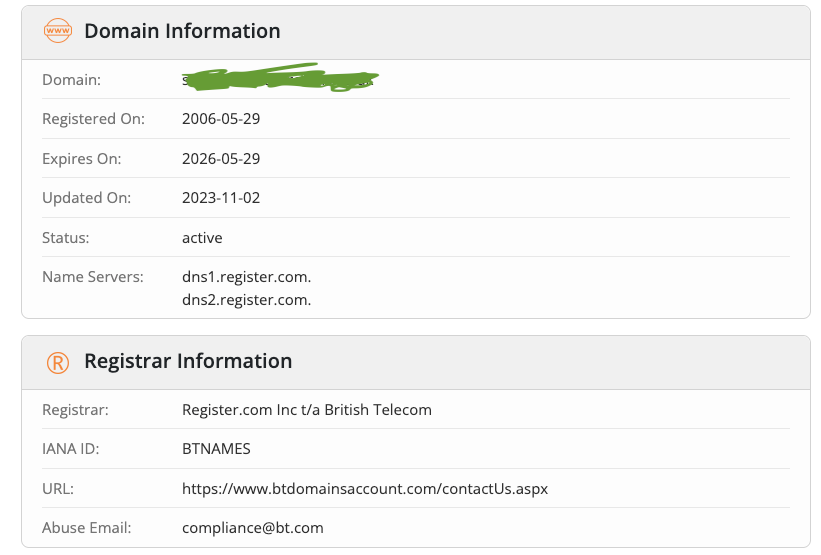The width and height of the screenshot is (821, 555).
Task: Click the active status value
Action: tap(202, 238)
